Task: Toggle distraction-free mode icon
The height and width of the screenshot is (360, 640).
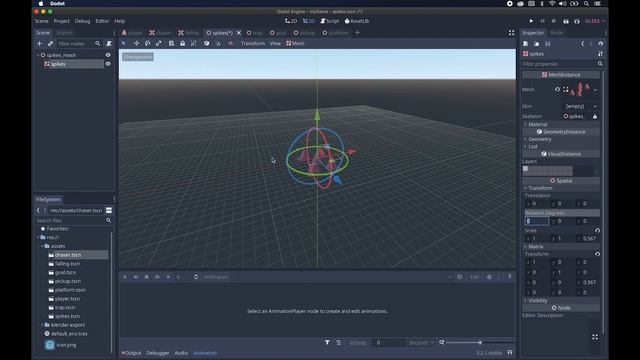Action: [511, 33]
